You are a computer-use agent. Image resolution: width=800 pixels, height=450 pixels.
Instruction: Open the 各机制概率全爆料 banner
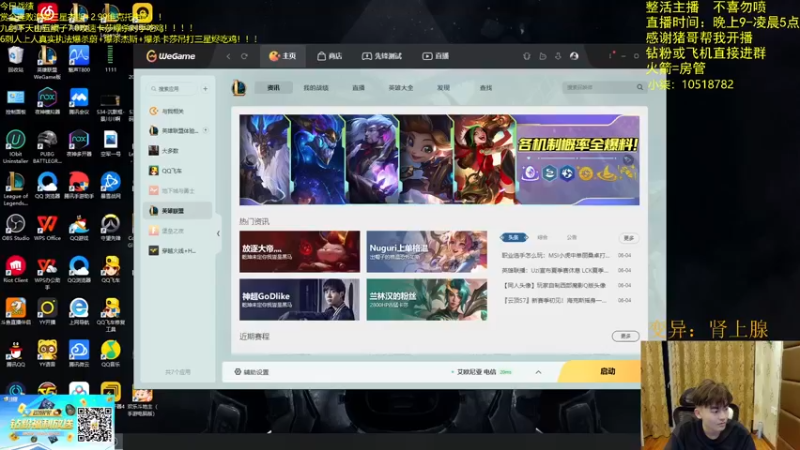(x=439, y=160)
